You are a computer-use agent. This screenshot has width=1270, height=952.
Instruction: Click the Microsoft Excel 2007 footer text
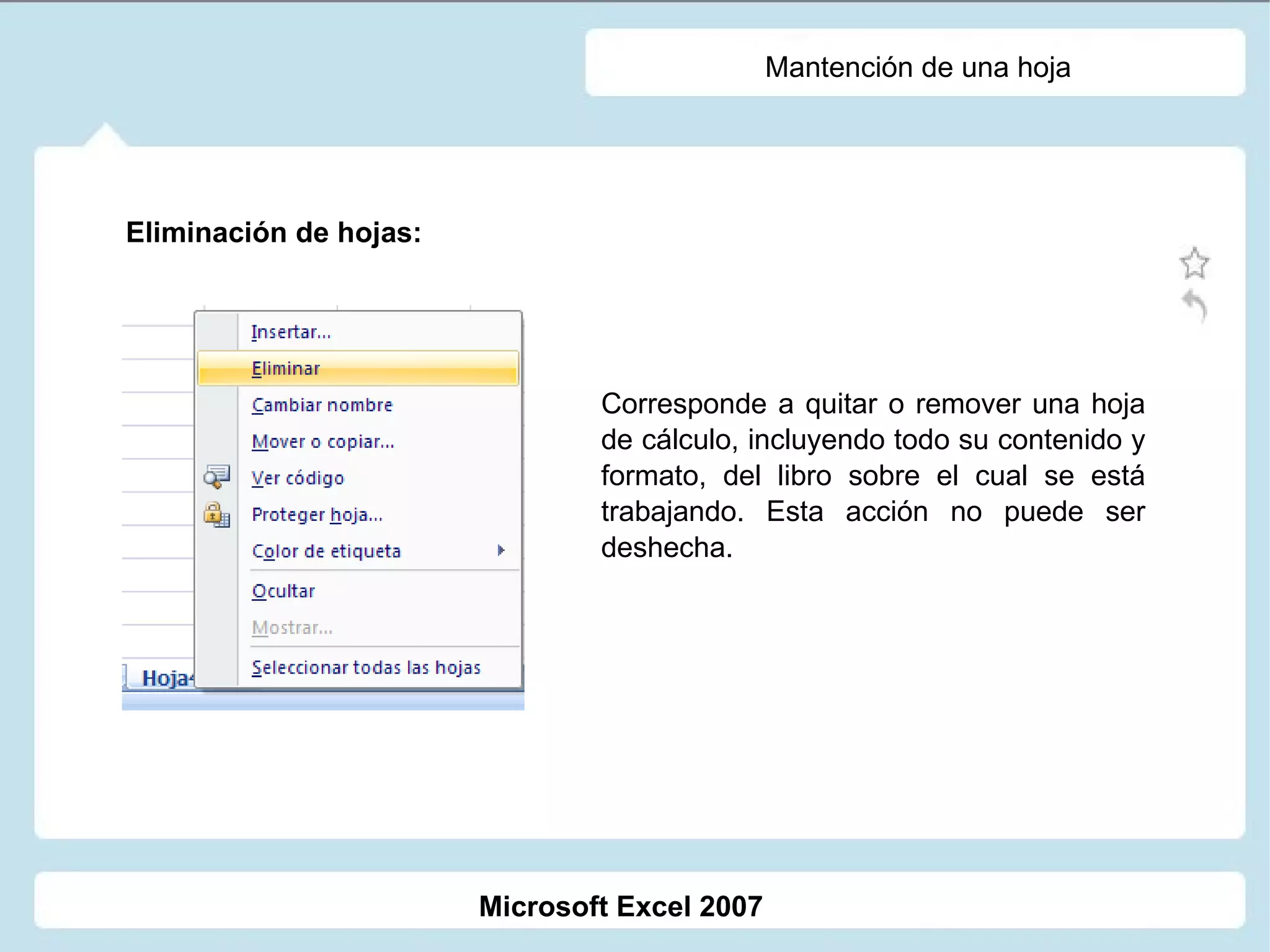[x=620, y=906]
